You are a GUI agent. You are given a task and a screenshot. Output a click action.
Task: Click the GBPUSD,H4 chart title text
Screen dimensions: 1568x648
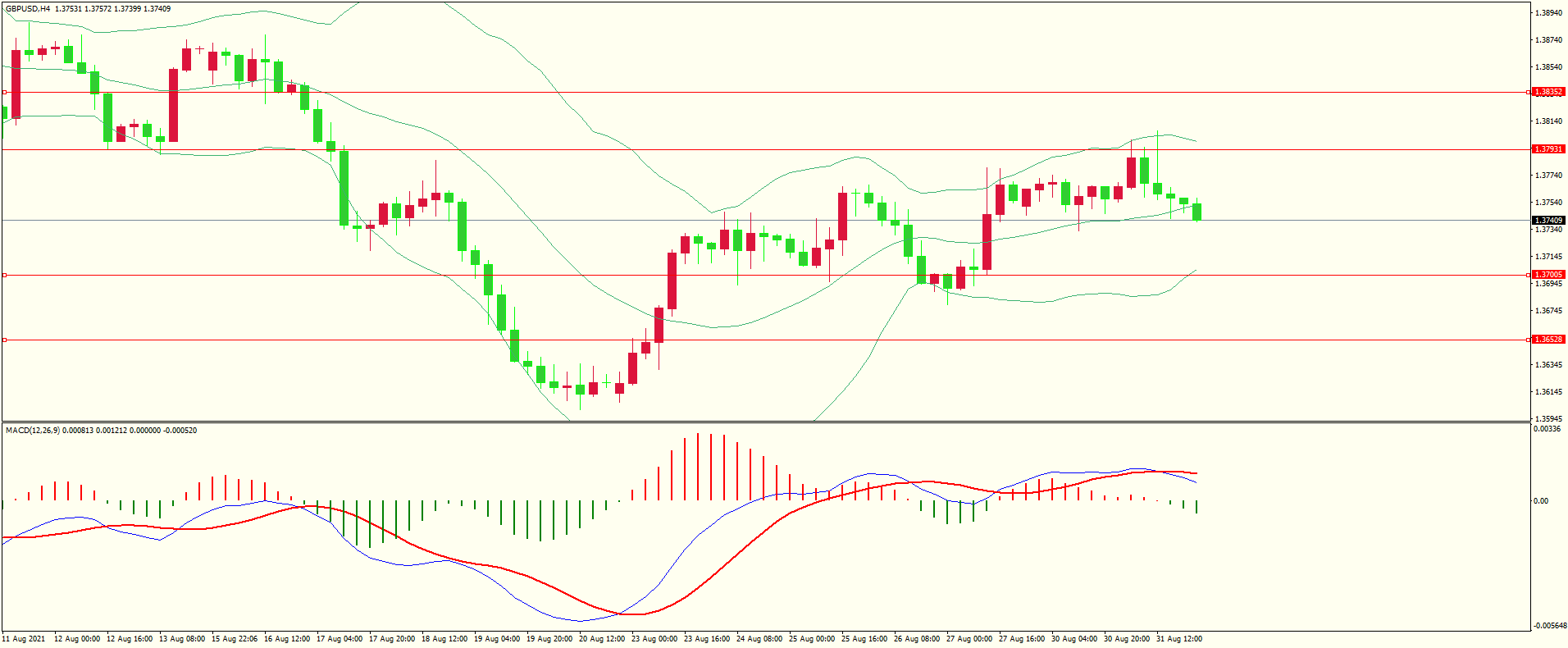(x=27, y=9)
